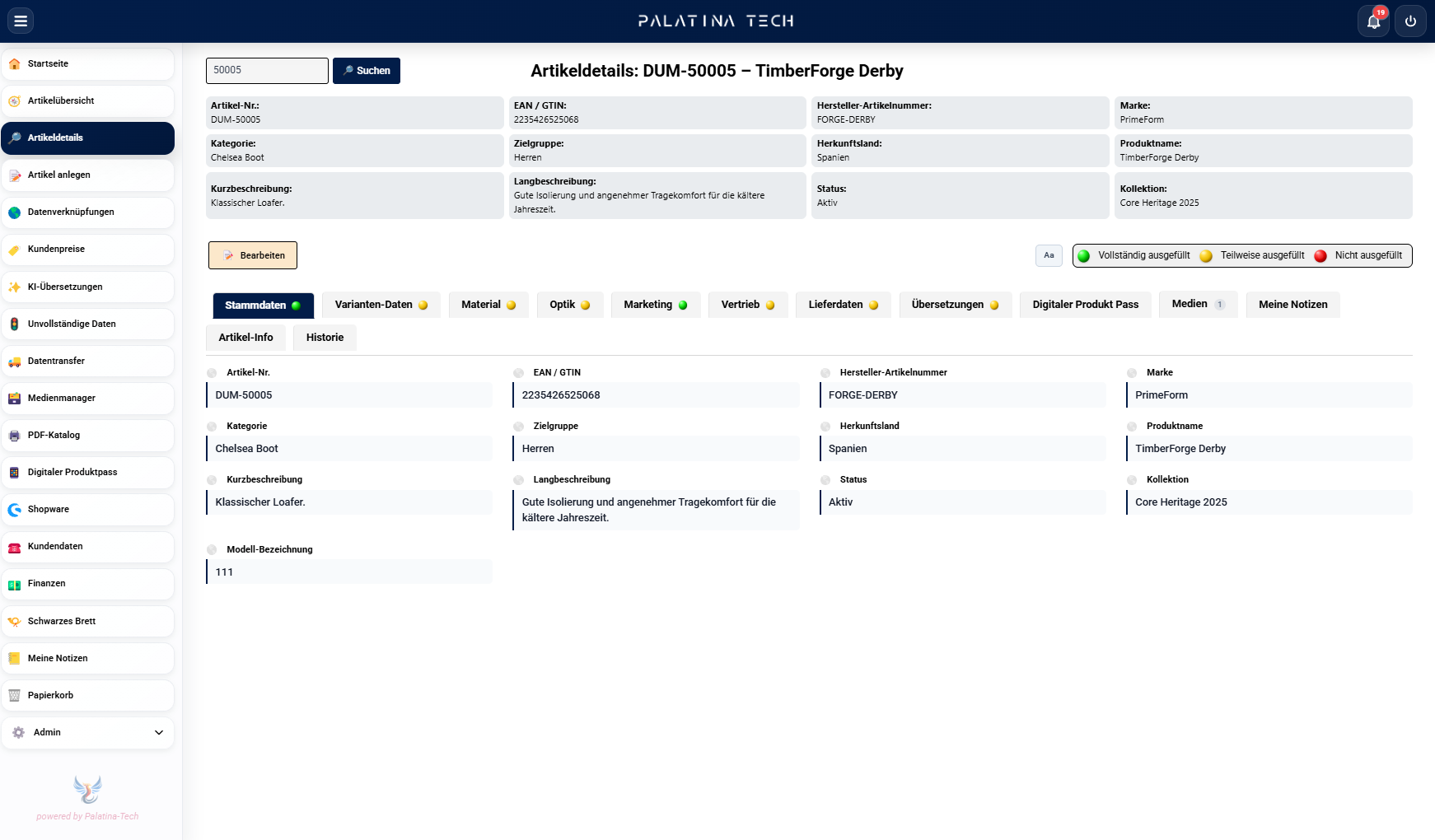Open Artikel anlegen sidebar item
Viewport: 1435px width, 840px height.
pos(87,175)
